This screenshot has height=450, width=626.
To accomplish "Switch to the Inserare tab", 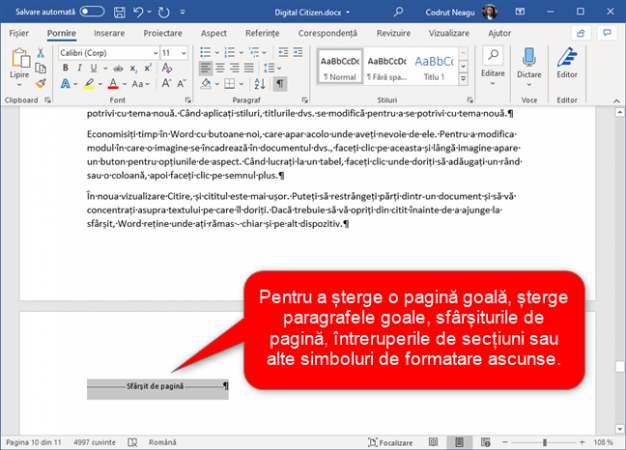I will (109, 33).
